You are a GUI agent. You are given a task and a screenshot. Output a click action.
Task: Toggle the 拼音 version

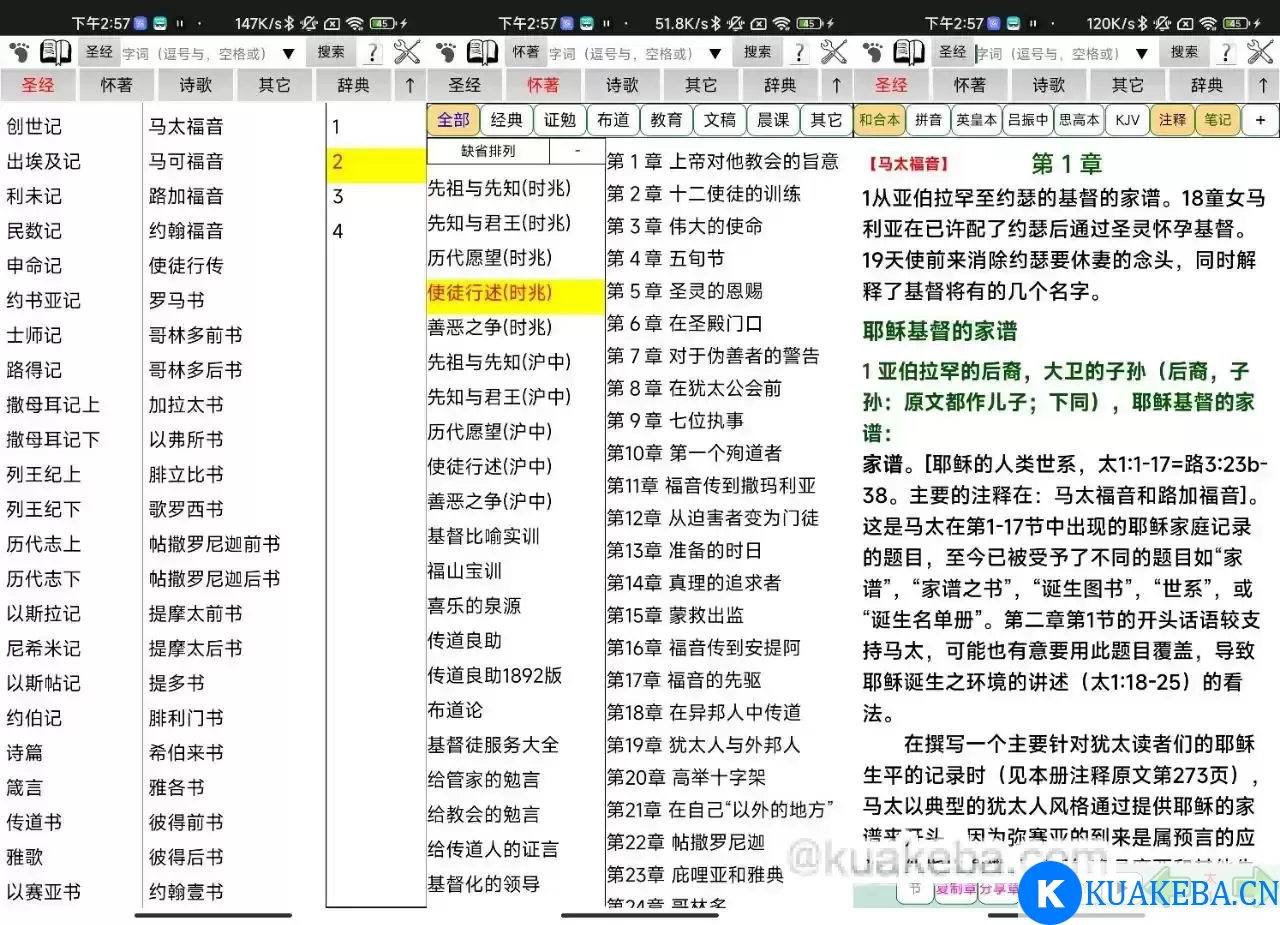point(928,120)
